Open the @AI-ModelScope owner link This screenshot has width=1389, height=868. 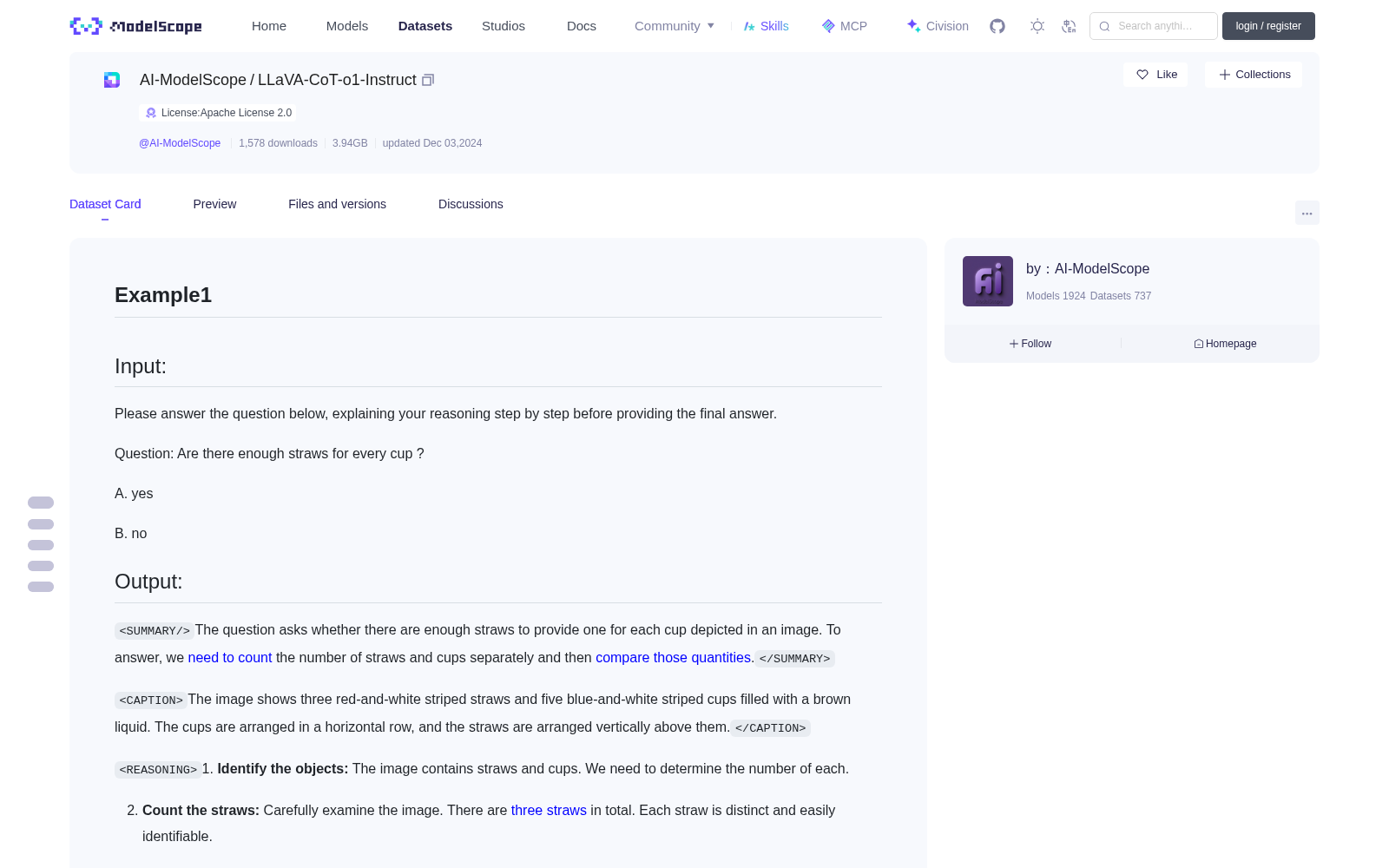tap(180, 143)
